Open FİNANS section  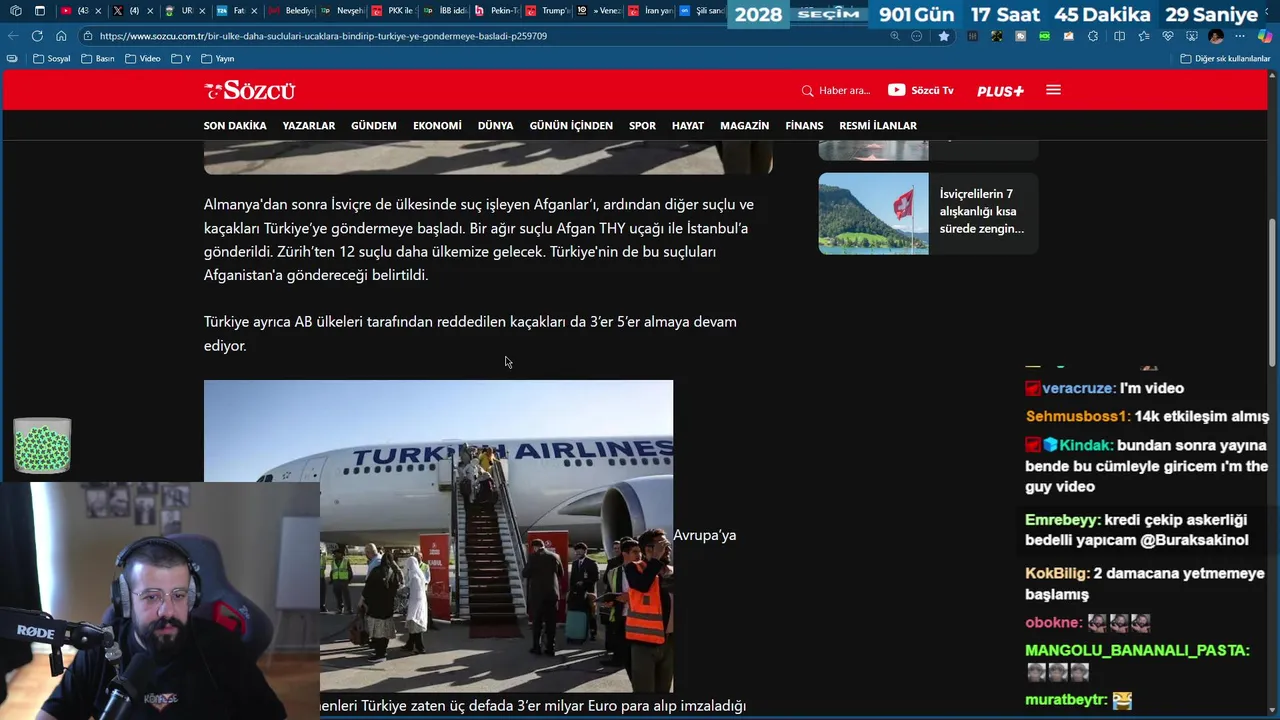[x=804, y=126]
